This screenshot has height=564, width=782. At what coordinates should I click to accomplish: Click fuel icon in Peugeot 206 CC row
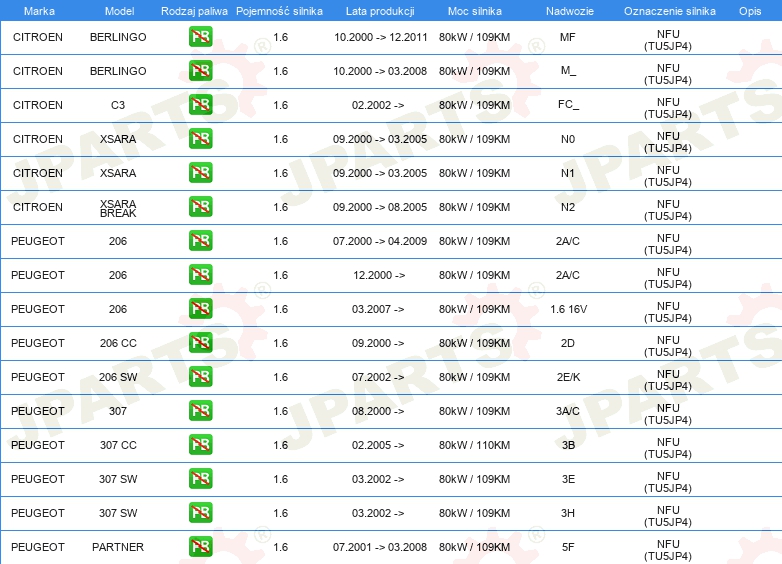click(200, 343)
